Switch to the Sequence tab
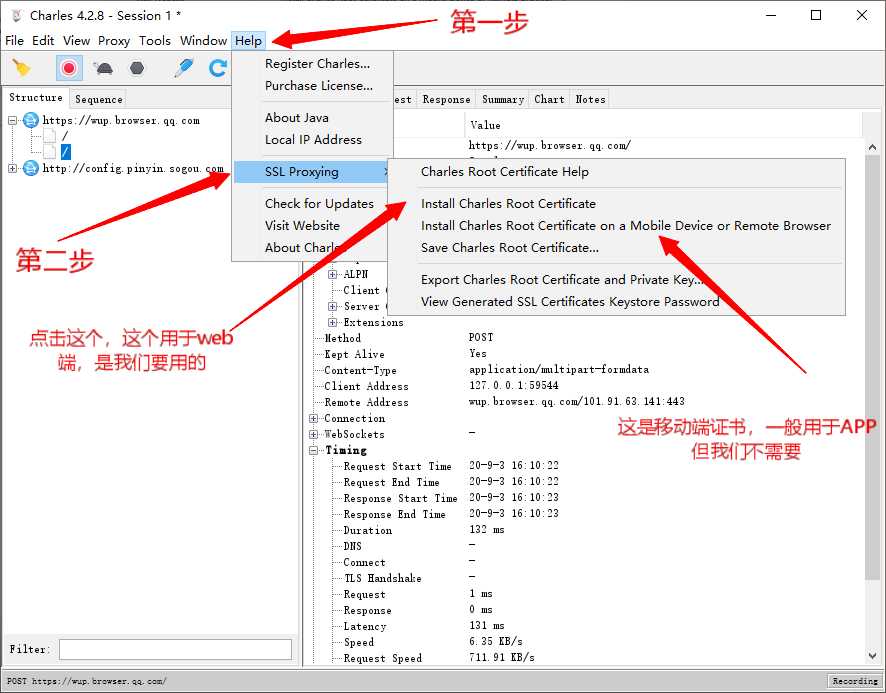The image size is (886, 693). pos(98,99)
